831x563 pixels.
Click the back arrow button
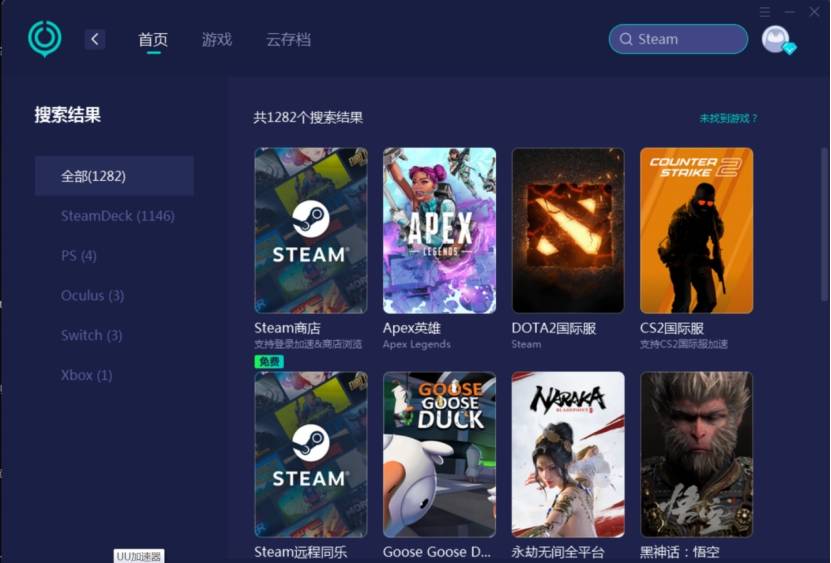[x=95, y=39]
